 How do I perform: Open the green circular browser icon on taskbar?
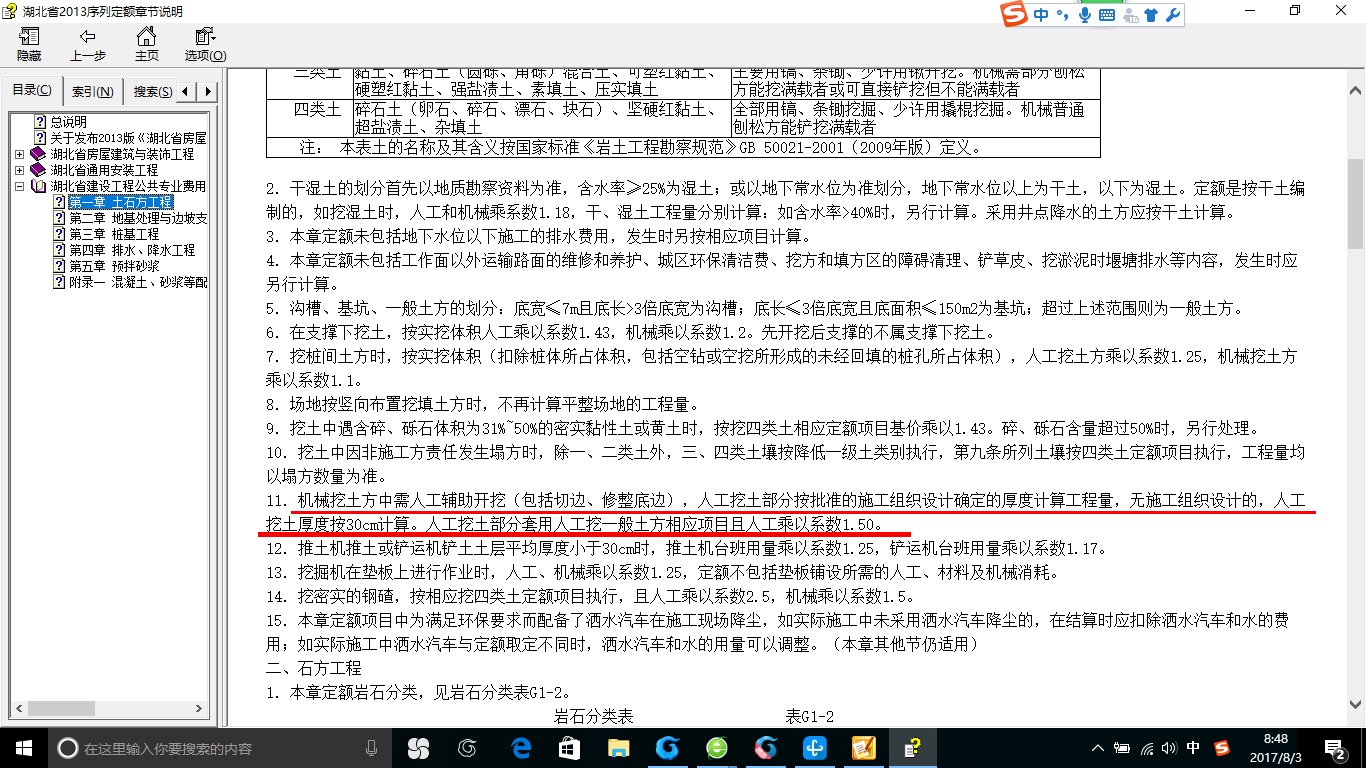click(x=716, y=748)
